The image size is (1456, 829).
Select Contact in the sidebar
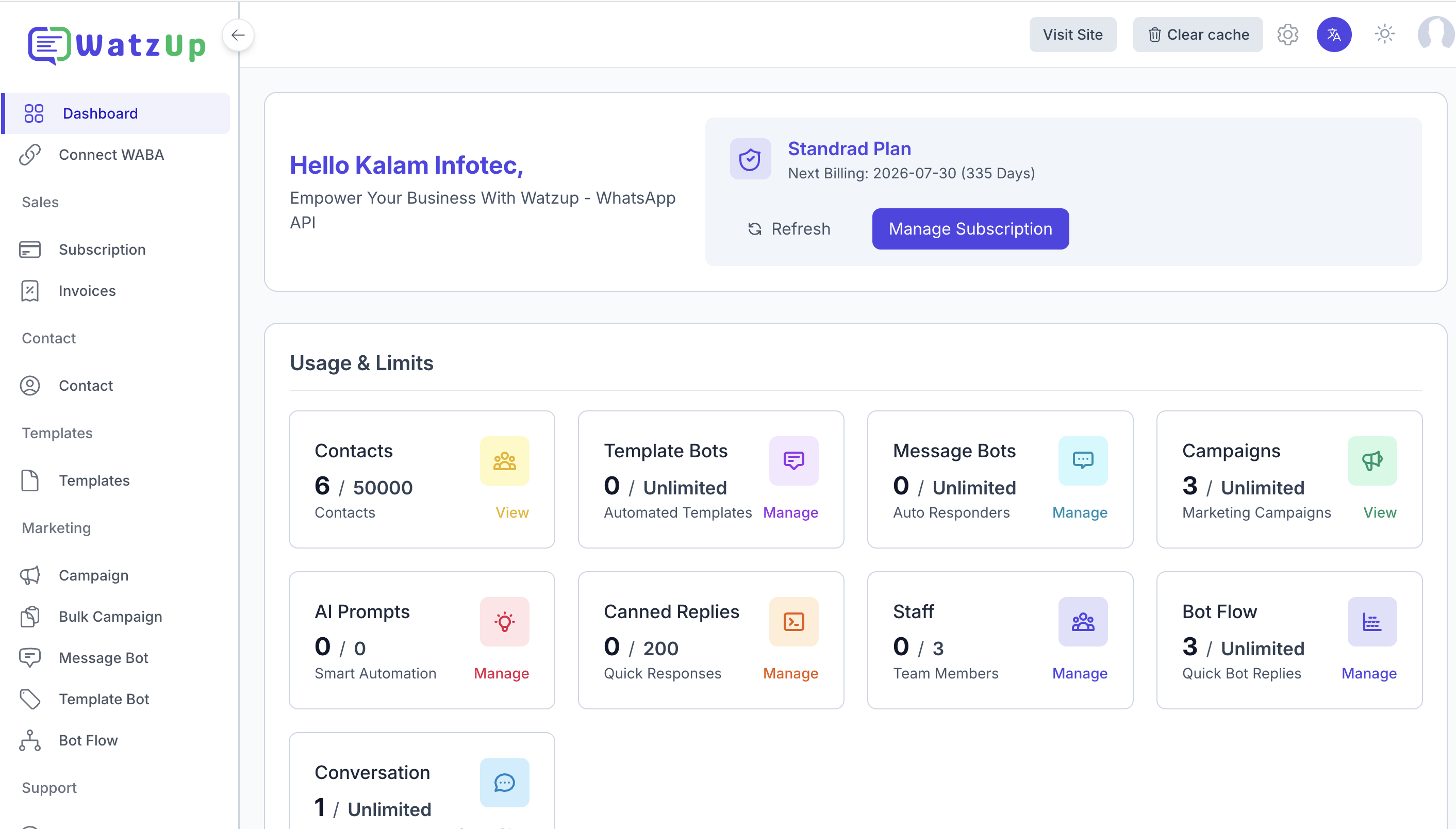click(x=116, y=386)
